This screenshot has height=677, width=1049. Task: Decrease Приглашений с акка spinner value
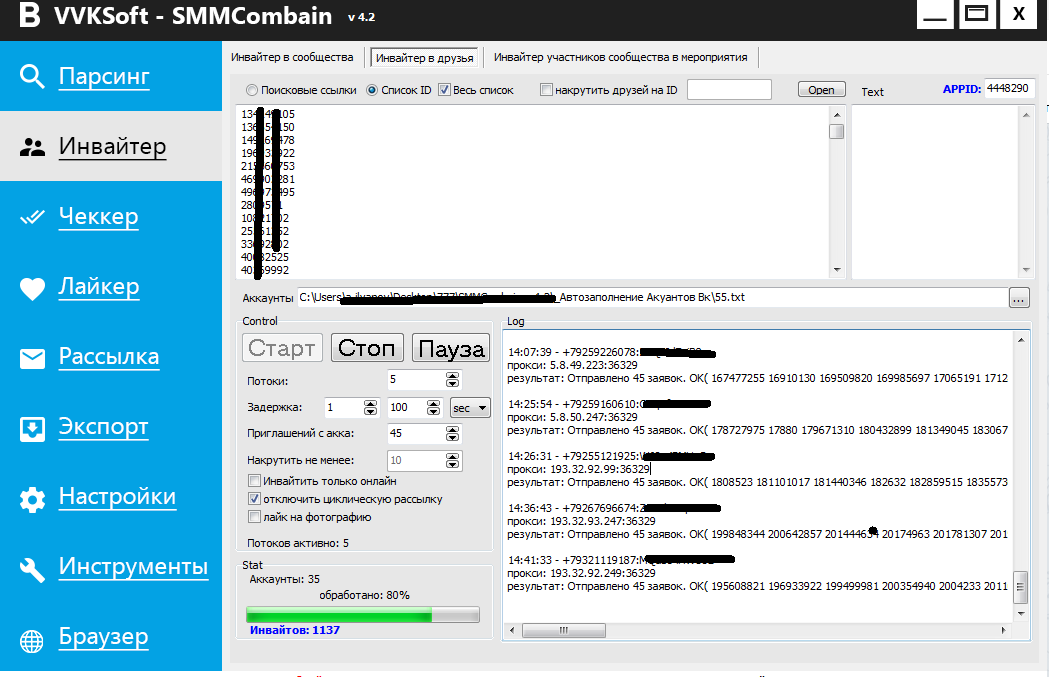tap(452, 438)
